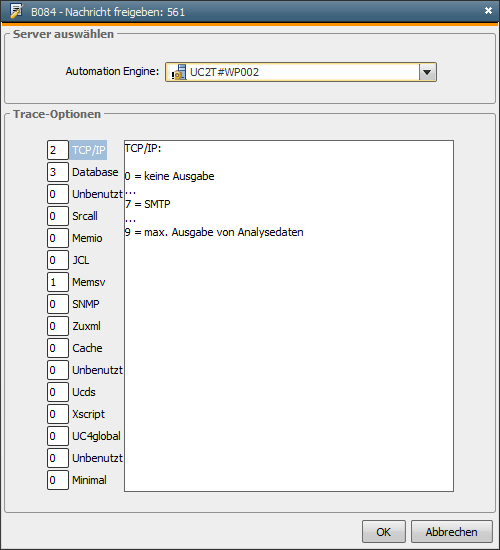Select the SNMP trace level input
Viewport: 500px width, 550px height.
tap(58, 304)
